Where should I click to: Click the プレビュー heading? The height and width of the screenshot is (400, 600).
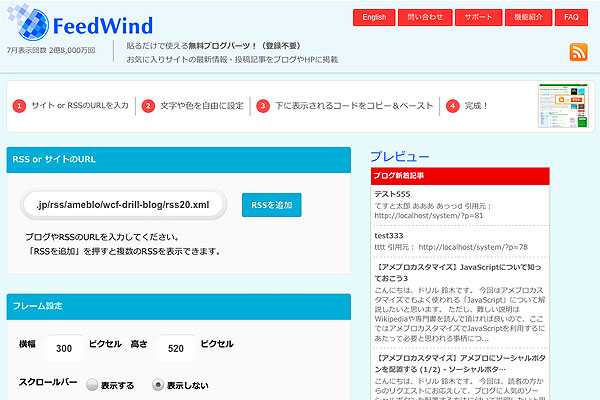coord(399,156)
